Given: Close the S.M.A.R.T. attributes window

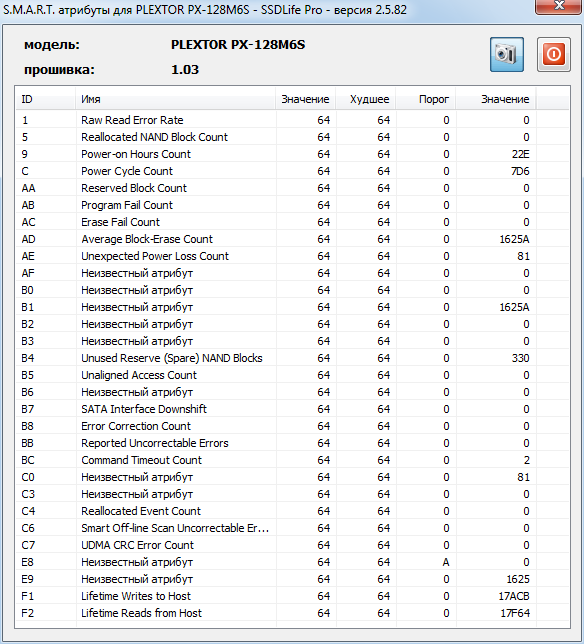Looking at the screenshot, I should (559, 6).
